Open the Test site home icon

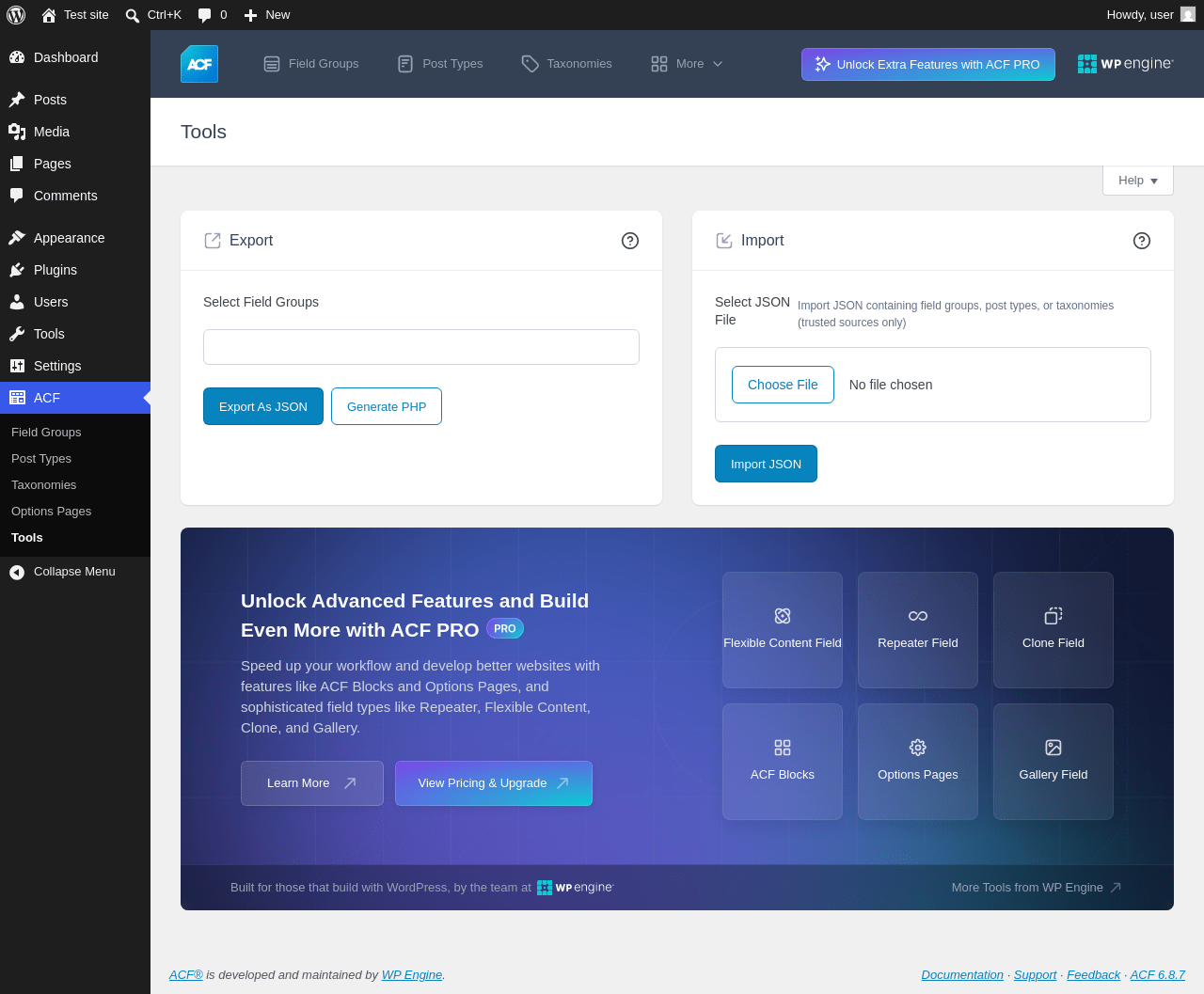pyautogui.click(x=49, y=15)
